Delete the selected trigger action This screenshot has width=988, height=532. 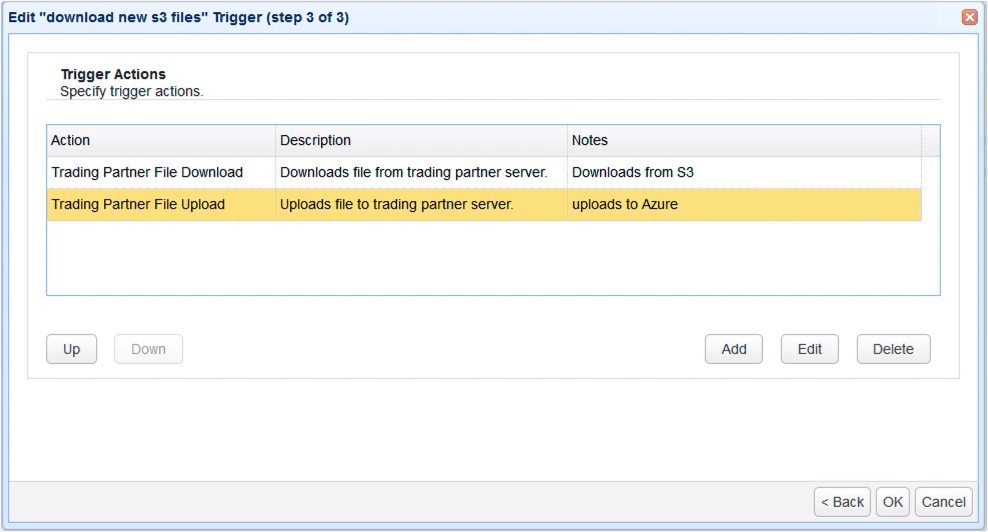click(893, 349)
